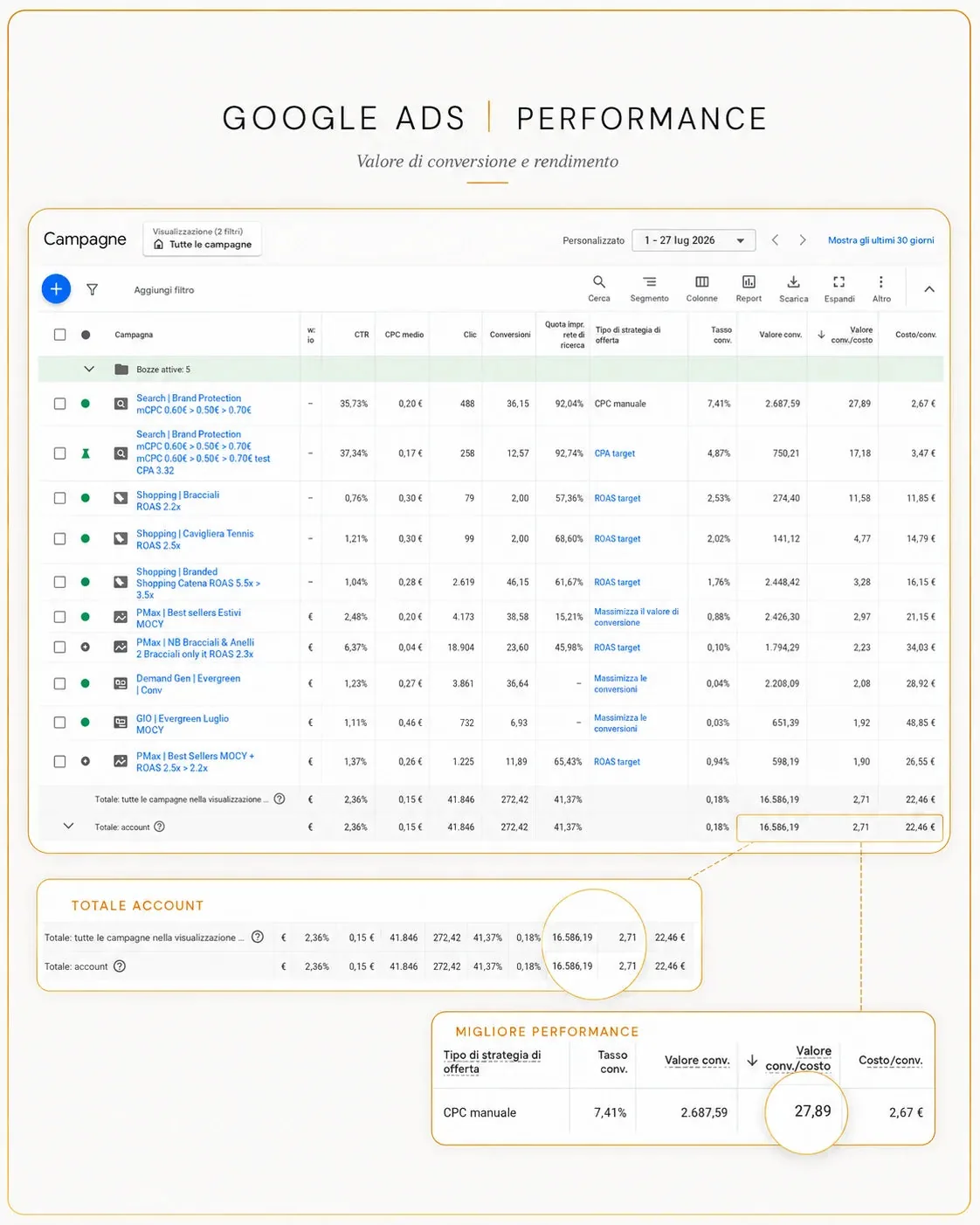The image size is (980, 1225).
Task: Select checkbox for Brand Protection CPA 3.32 test row
Action: 59,453
